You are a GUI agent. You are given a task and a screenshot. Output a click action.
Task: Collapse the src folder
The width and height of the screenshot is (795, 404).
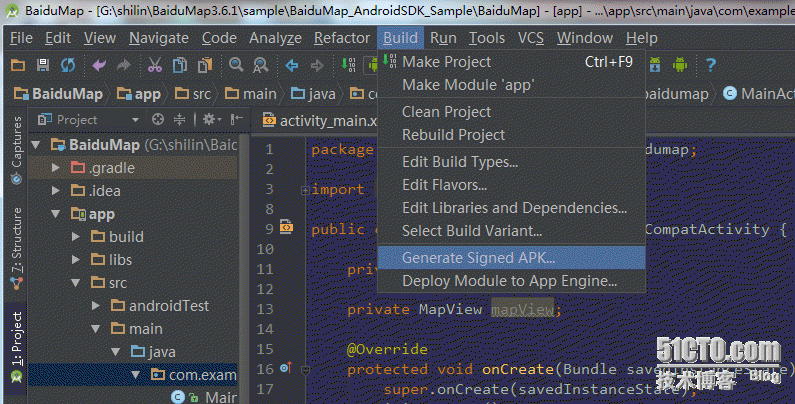[76, 283]
